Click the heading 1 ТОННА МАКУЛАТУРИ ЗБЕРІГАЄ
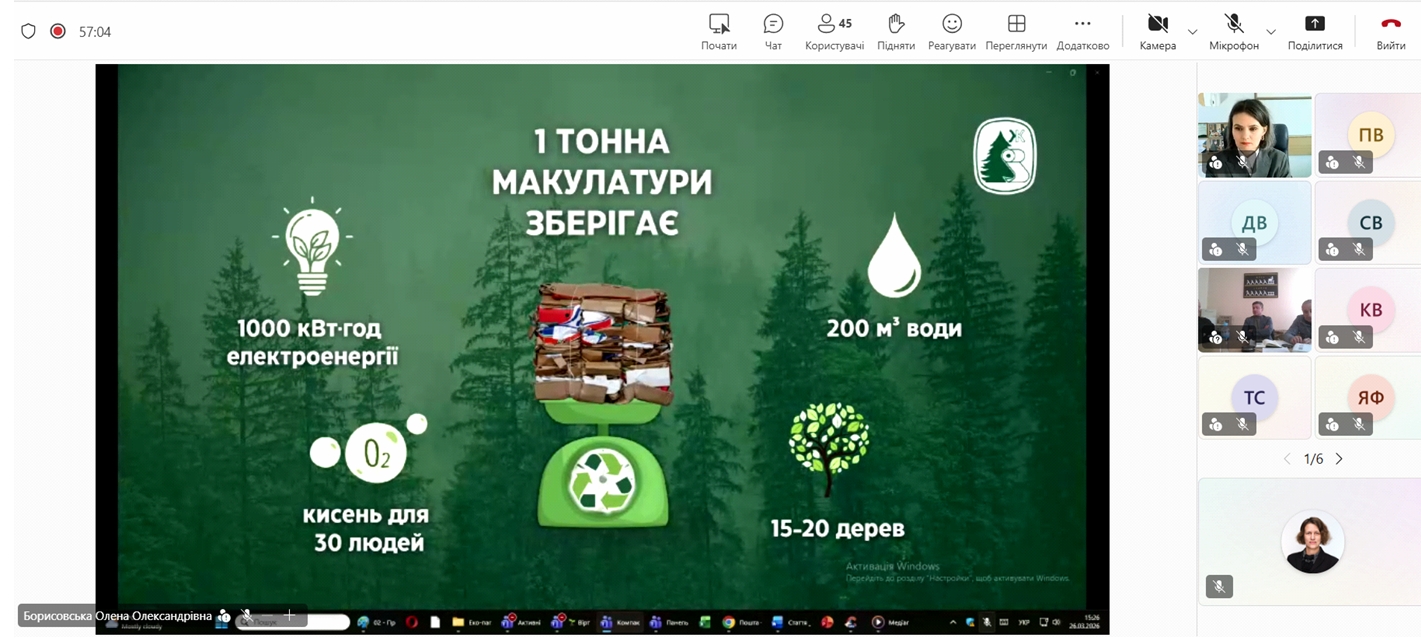 601,182
